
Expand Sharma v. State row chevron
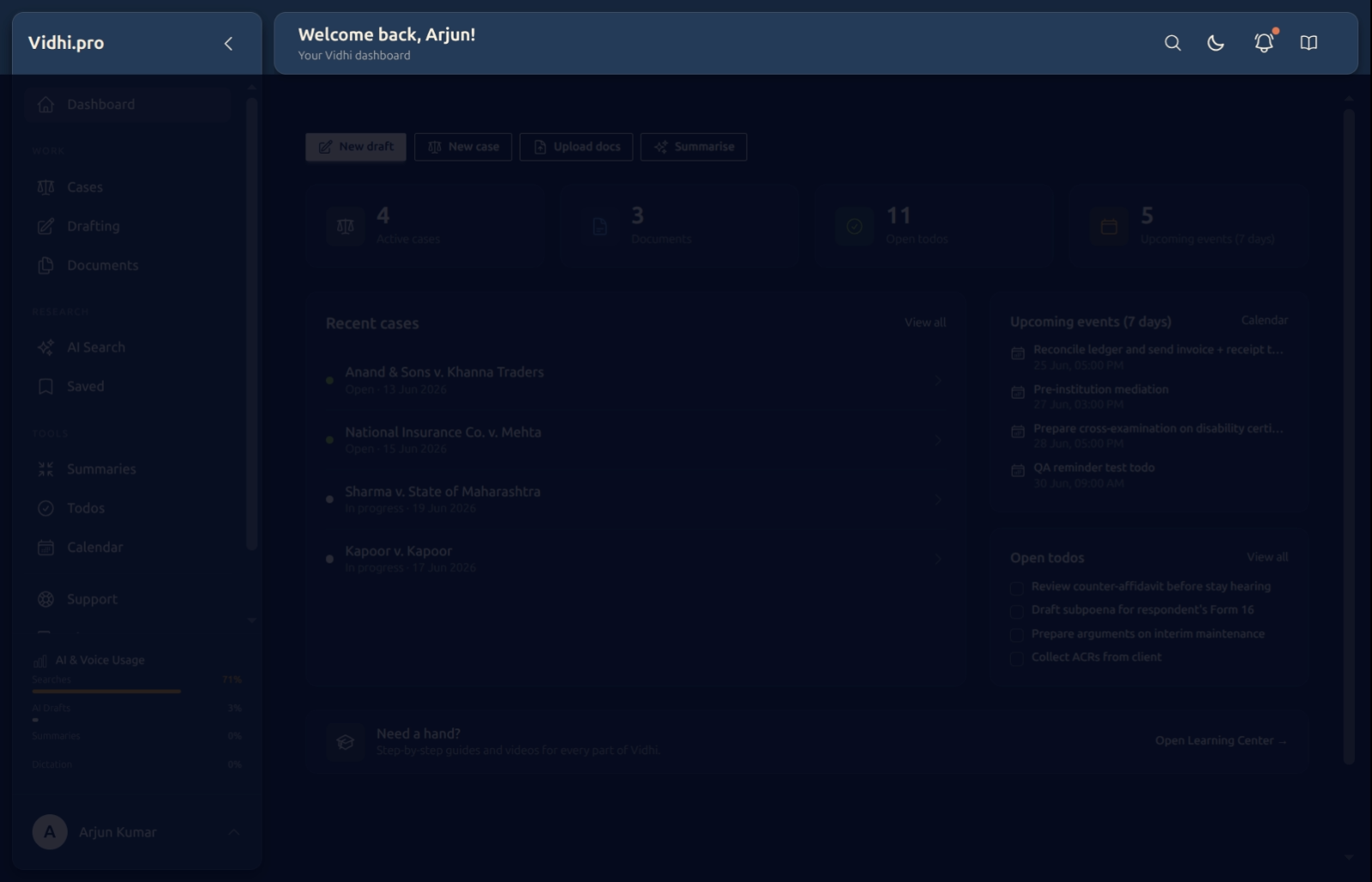938,499
